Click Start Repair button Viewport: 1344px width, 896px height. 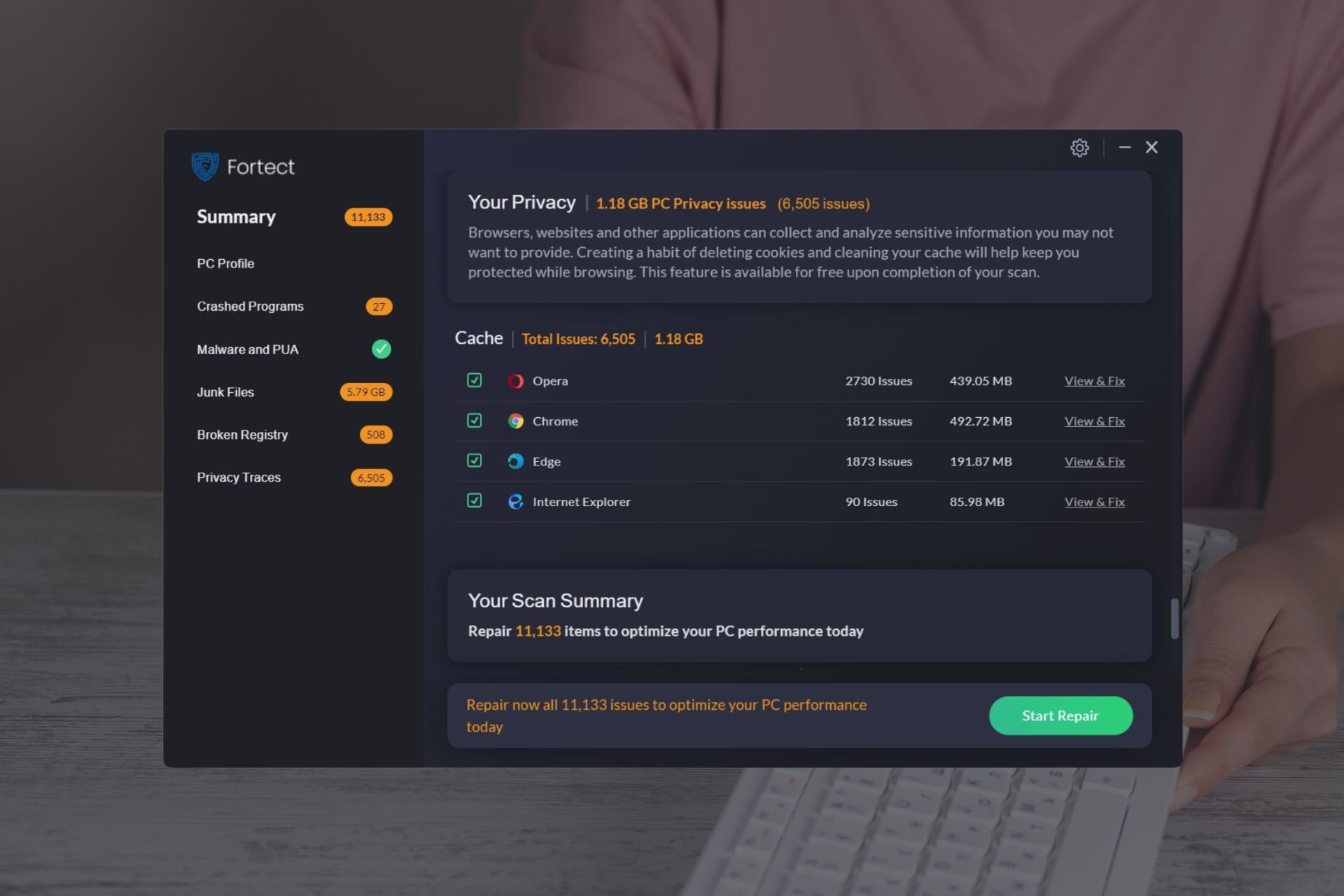tap(1060, 715)
